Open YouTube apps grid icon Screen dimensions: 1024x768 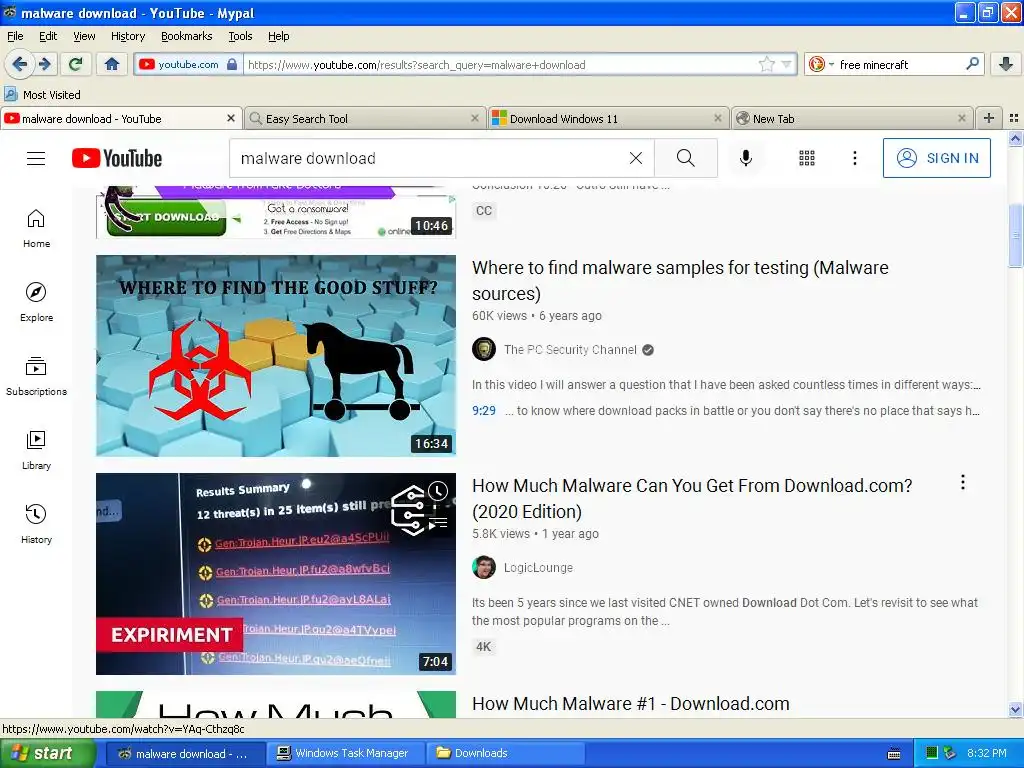[x=807, y=158]
